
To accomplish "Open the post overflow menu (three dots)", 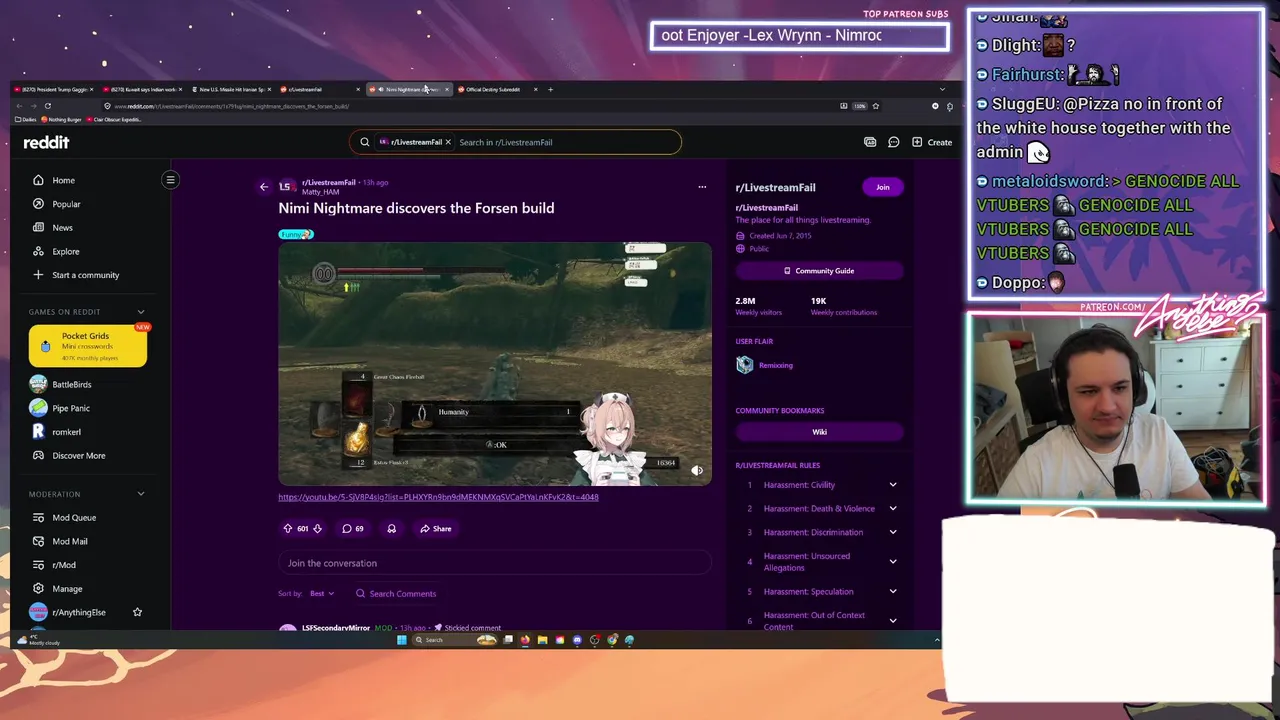I will coord(702,187).
